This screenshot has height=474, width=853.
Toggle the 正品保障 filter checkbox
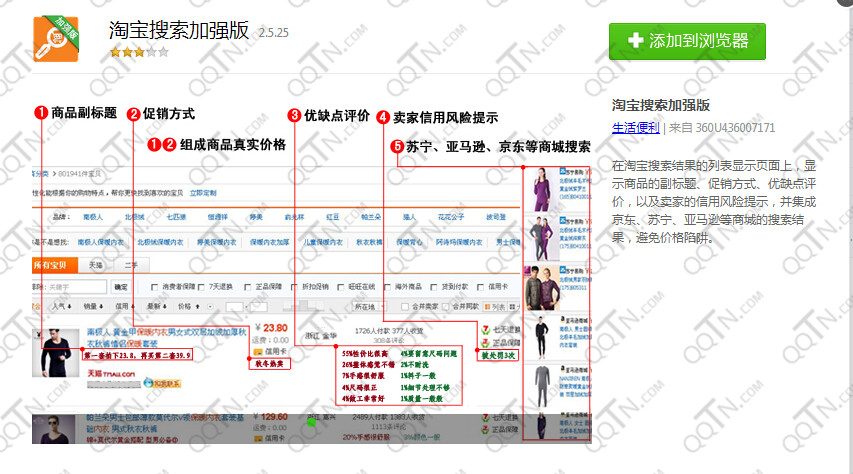coord(248,287)
